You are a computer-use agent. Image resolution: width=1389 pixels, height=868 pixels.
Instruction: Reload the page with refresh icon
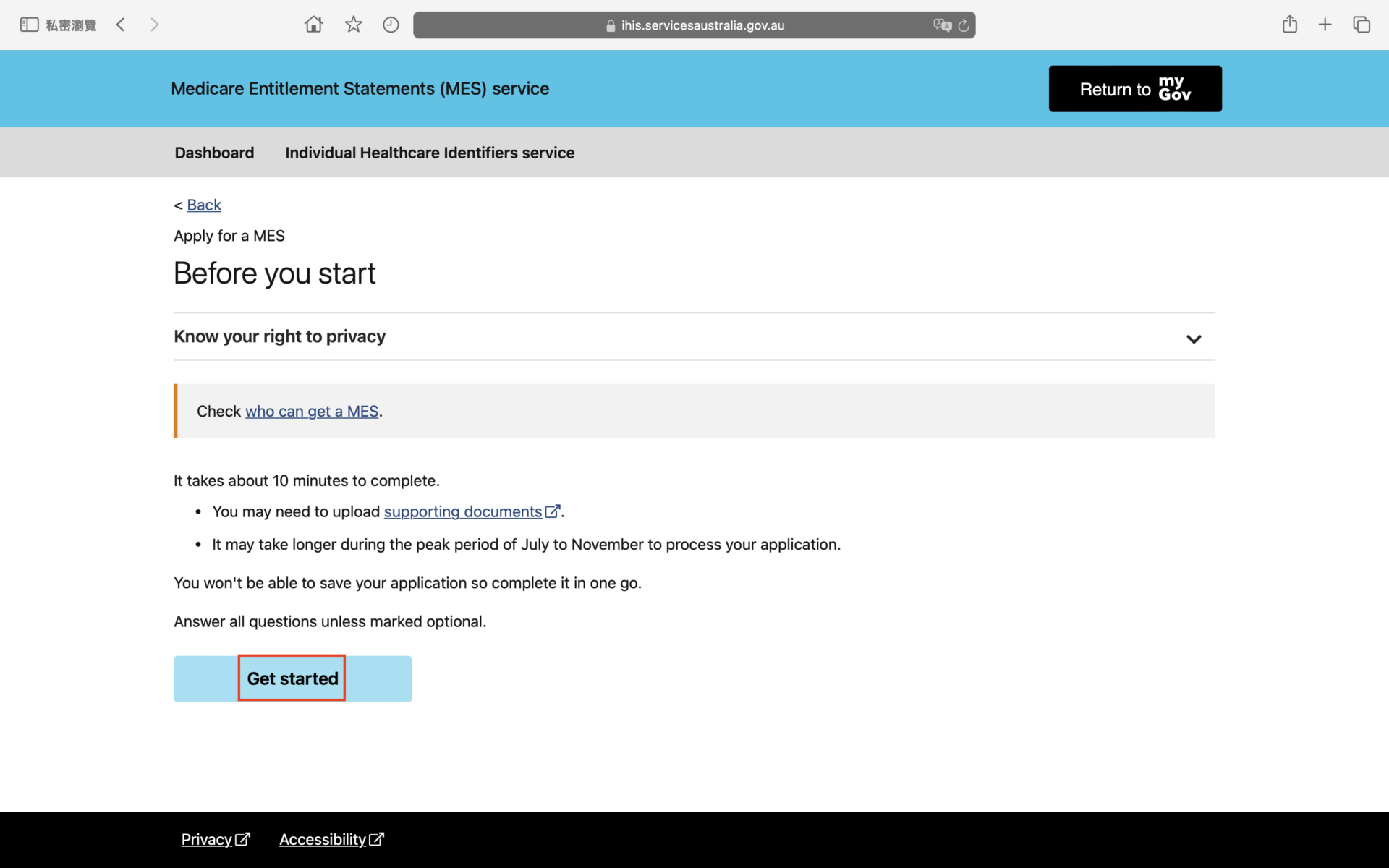coord(964,25)
